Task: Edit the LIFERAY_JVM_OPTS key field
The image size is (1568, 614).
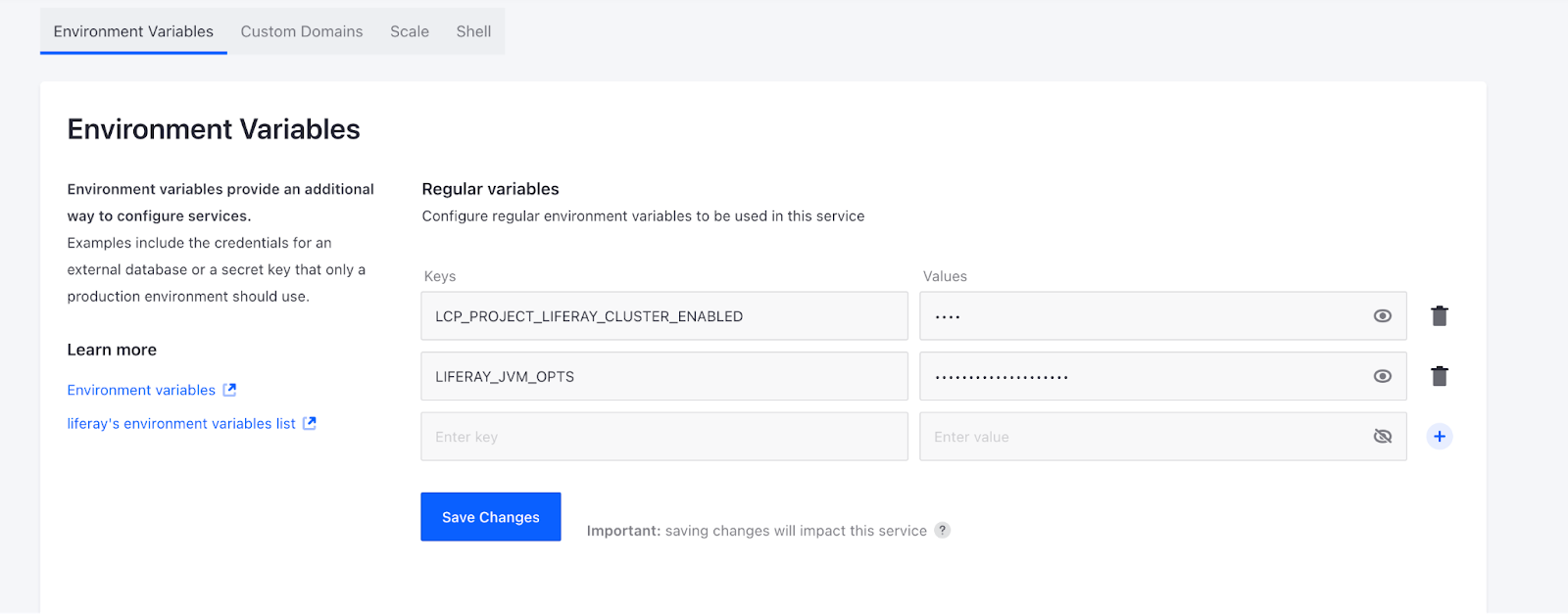Action: pyautogui.click(x=663, y=376)
